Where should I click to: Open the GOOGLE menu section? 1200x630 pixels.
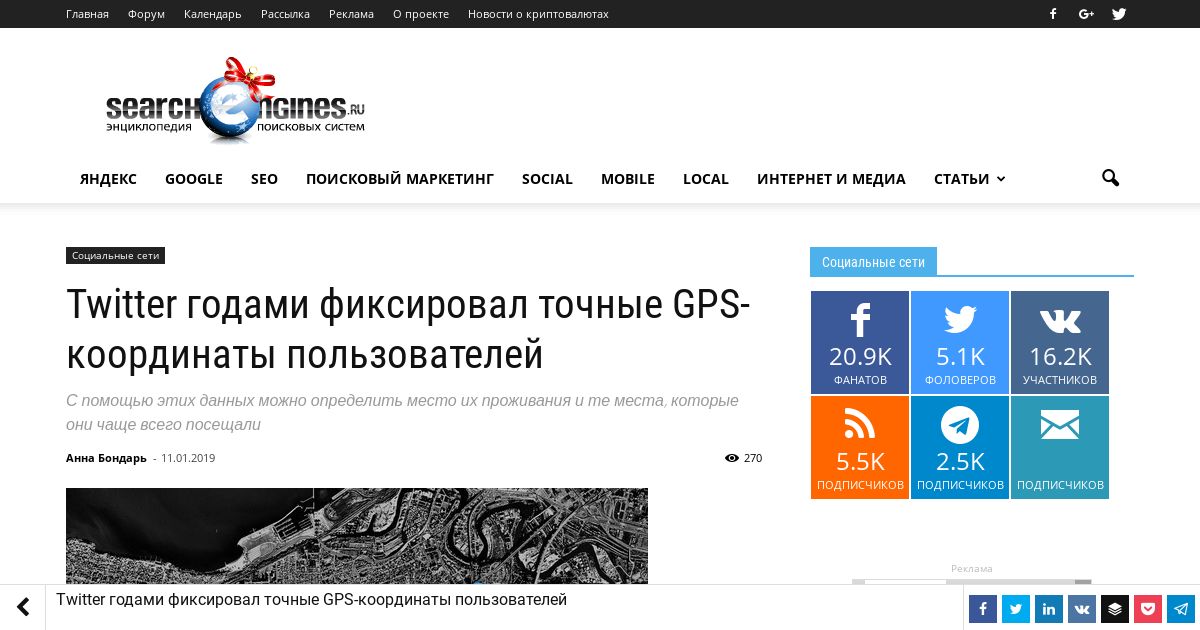pos(194,179)
